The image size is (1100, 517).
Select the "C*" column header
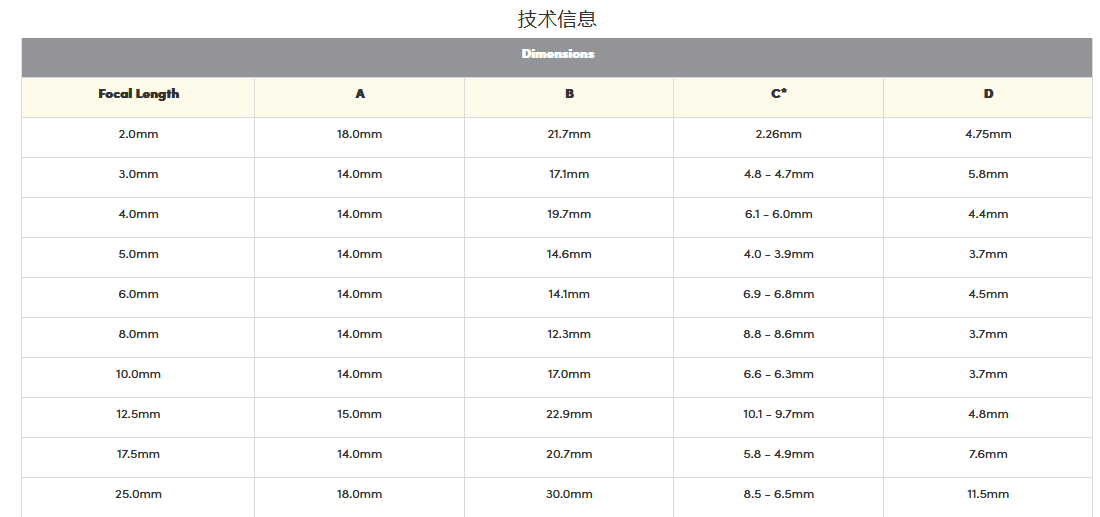pyautogui.click(x=778, y=94)
